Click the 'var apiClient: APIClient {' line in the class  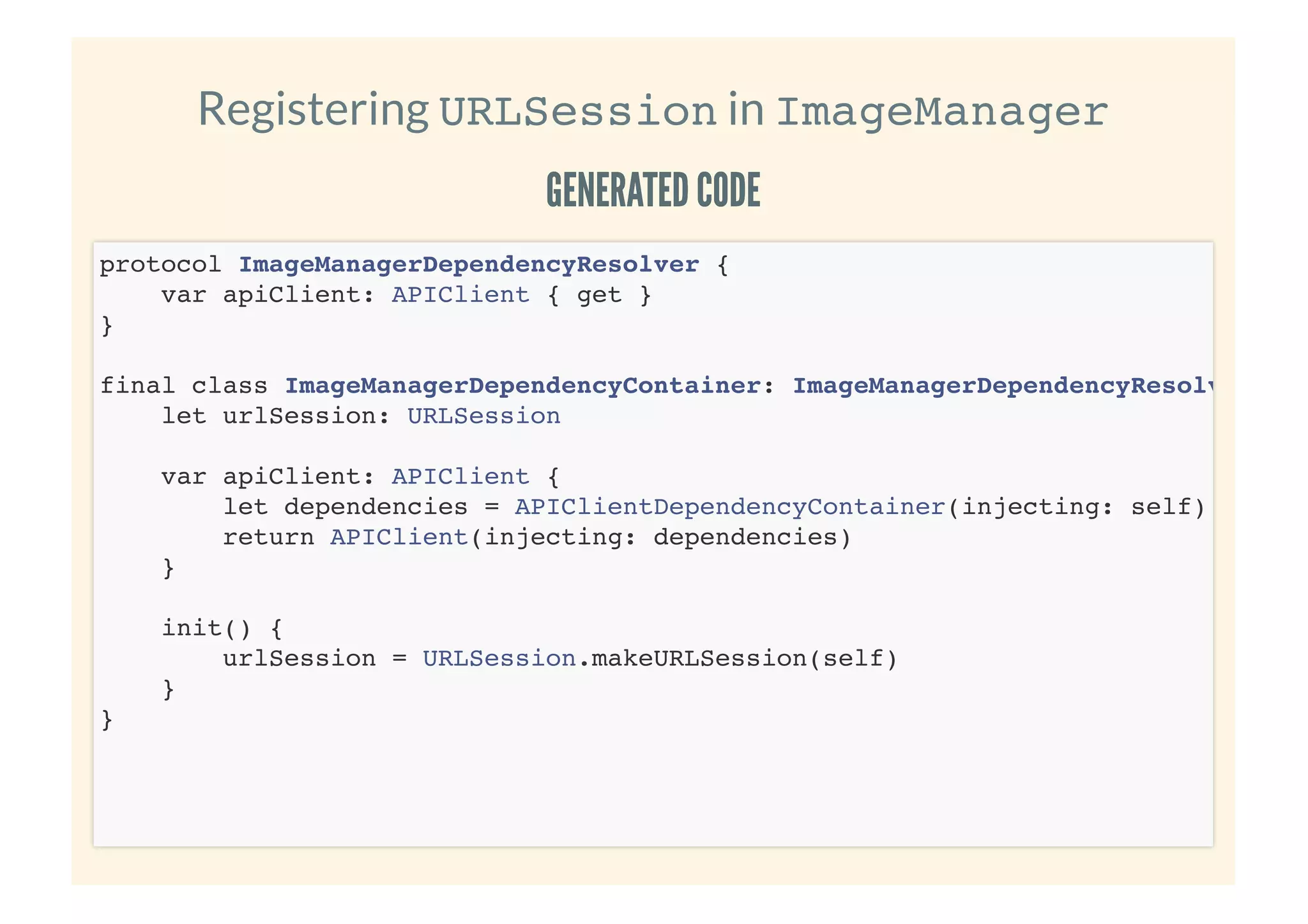click(360, 476)
